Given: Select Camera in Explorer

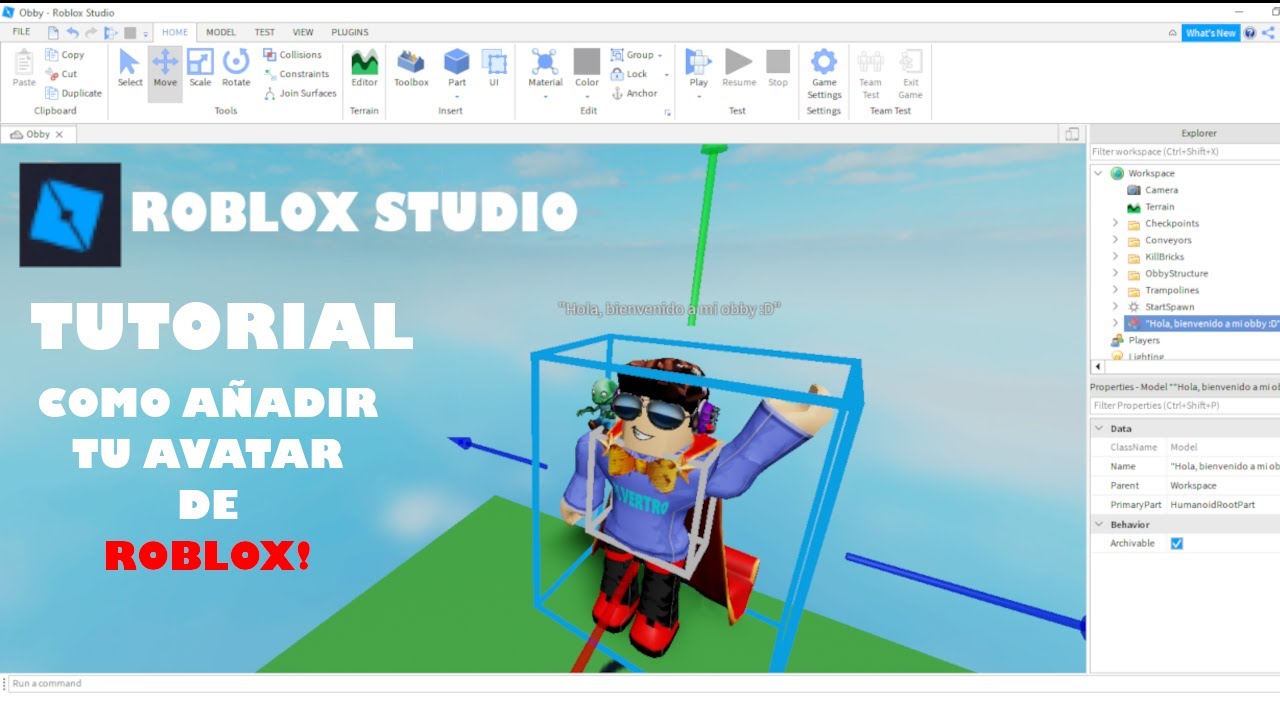Looking at the screenshot, I should pyautogui.click(x=1161, y=190).
